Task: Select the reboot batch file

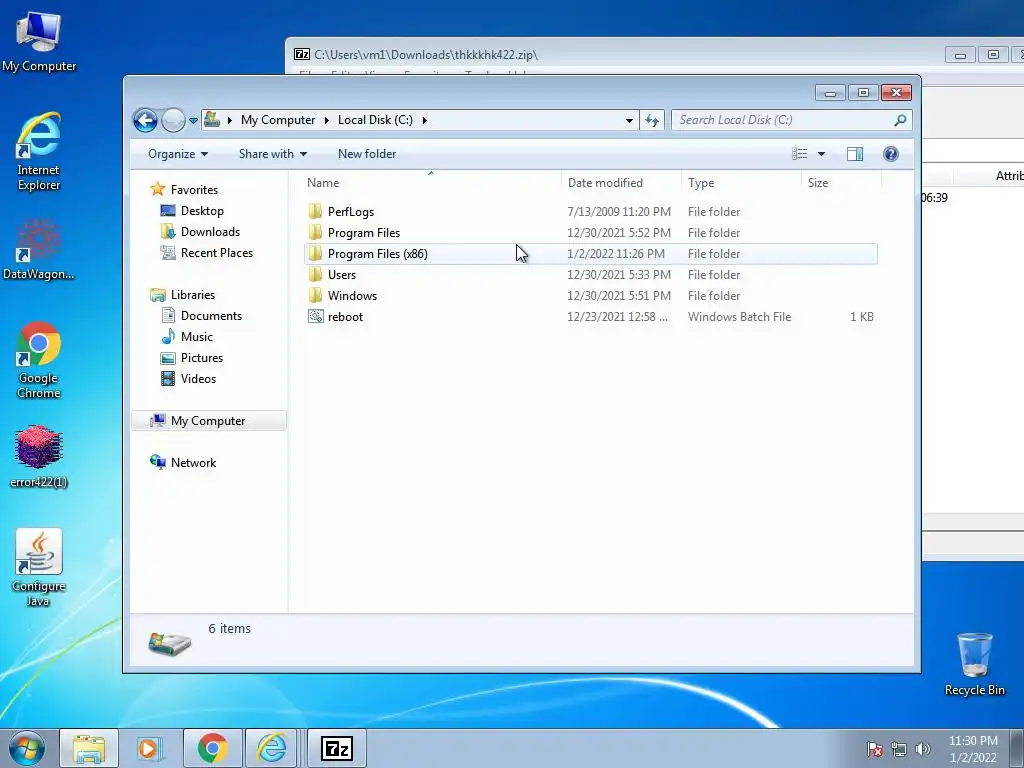Action: [x=591, y=316]
